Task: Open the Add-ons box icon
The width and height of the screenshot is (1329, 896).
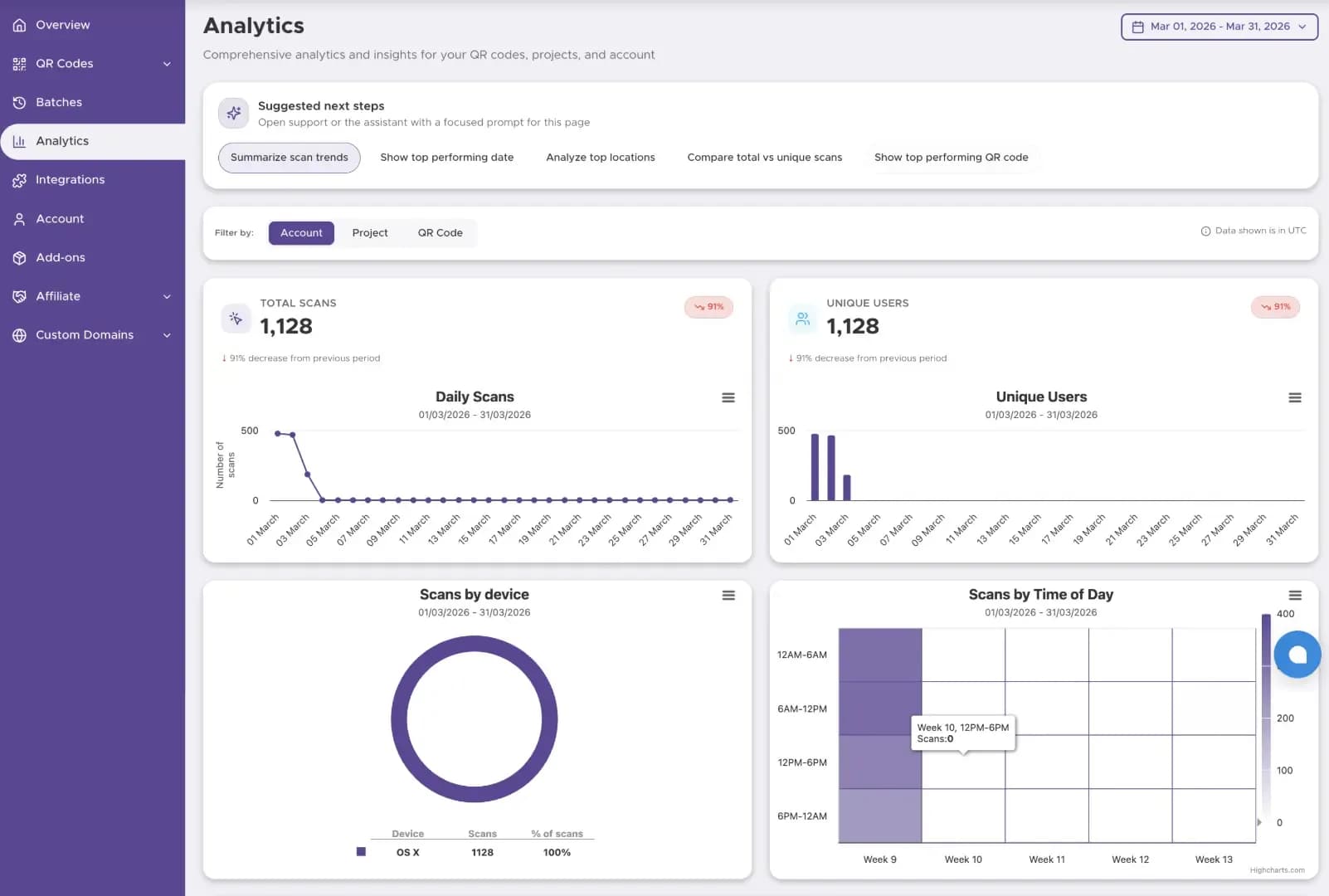Action: point(19,257)
